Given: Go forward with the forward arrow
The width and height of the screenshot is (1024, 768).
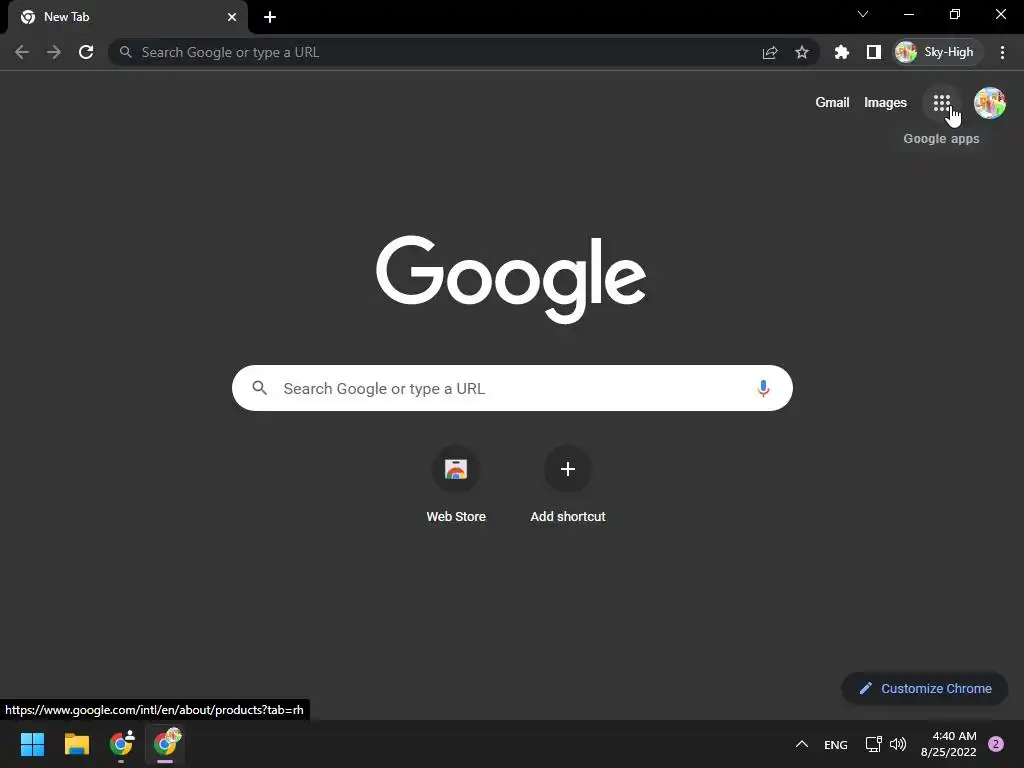Looking at the screenshot, I should click(54, 52).
